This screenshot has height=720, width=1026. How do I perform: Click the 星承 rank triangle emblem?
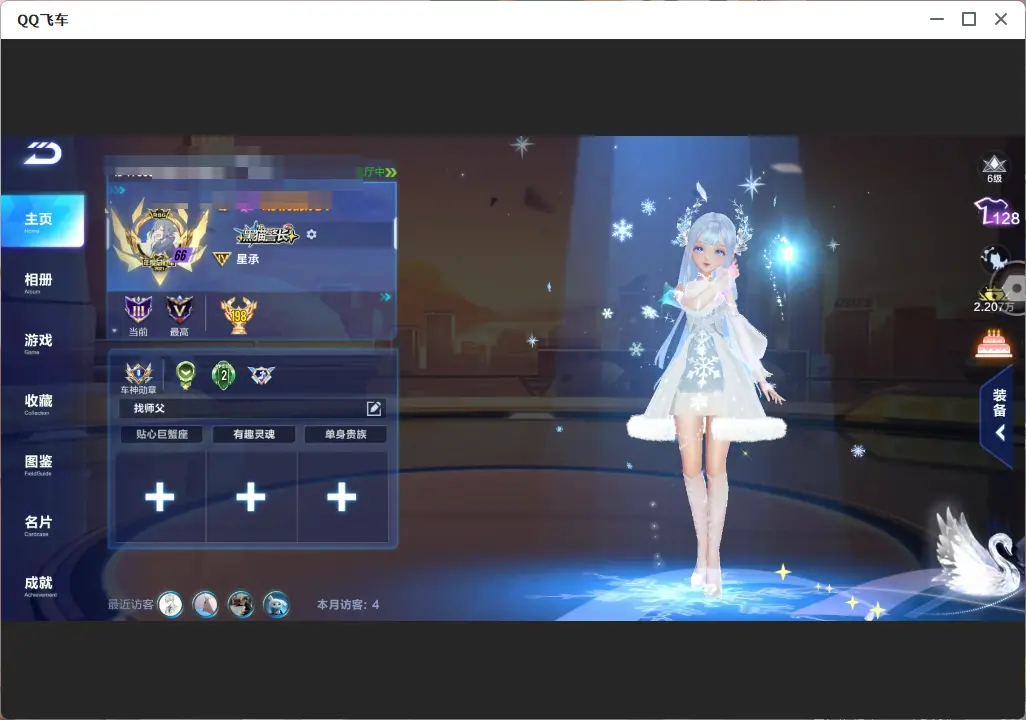point(222,260)
